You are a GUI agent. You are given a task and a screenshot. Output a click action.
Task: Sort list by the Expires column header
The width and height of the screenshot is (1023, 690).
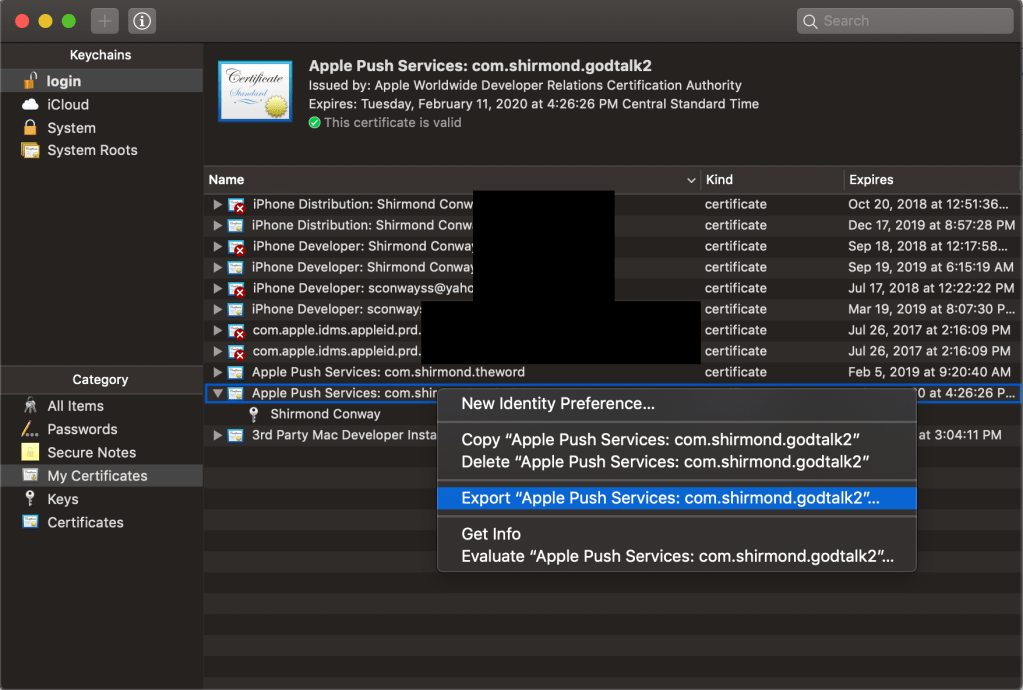870,180
